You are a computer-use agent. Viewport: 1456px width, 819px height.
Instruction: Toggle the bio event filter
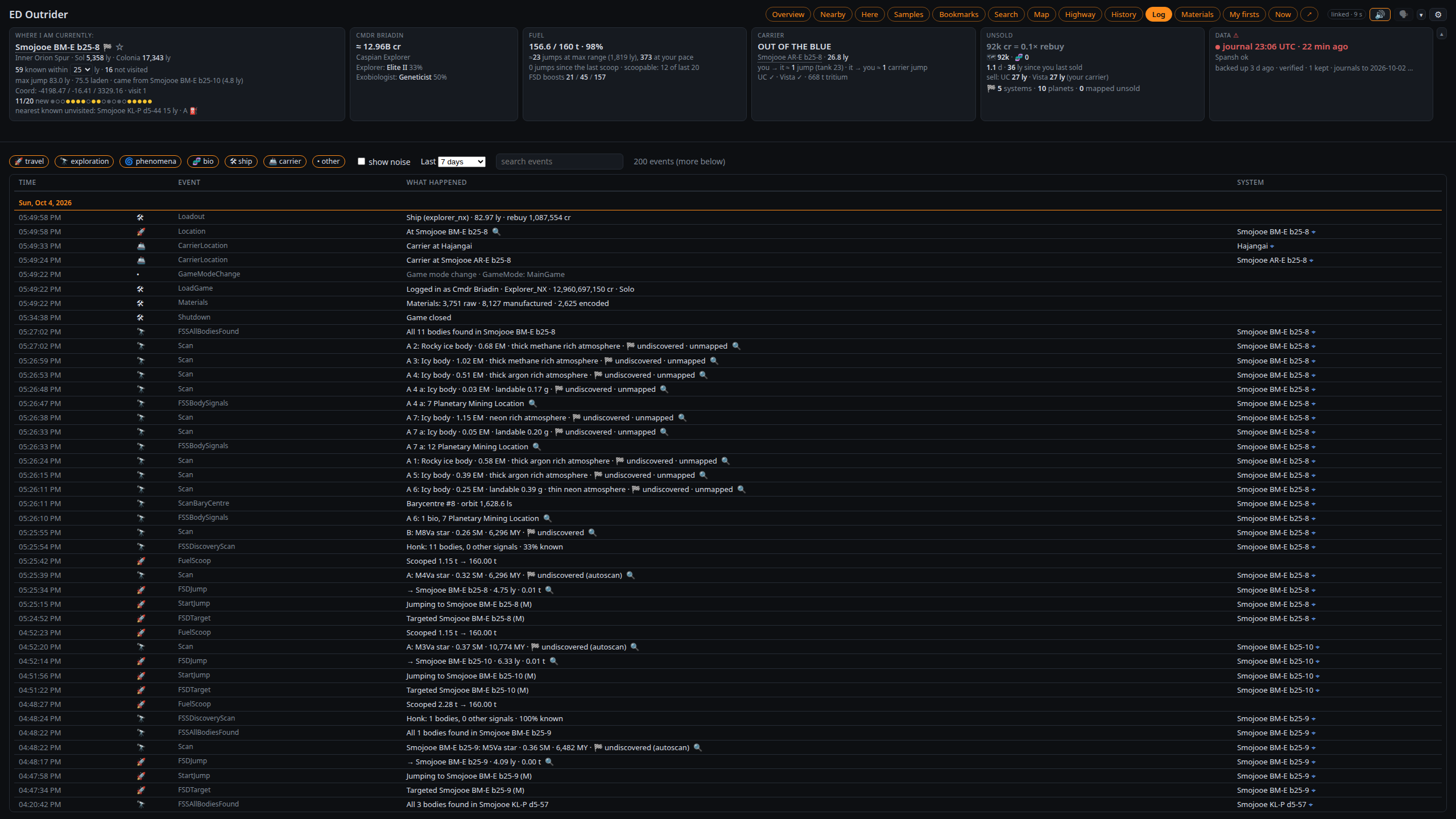click(x=203, y=162)
